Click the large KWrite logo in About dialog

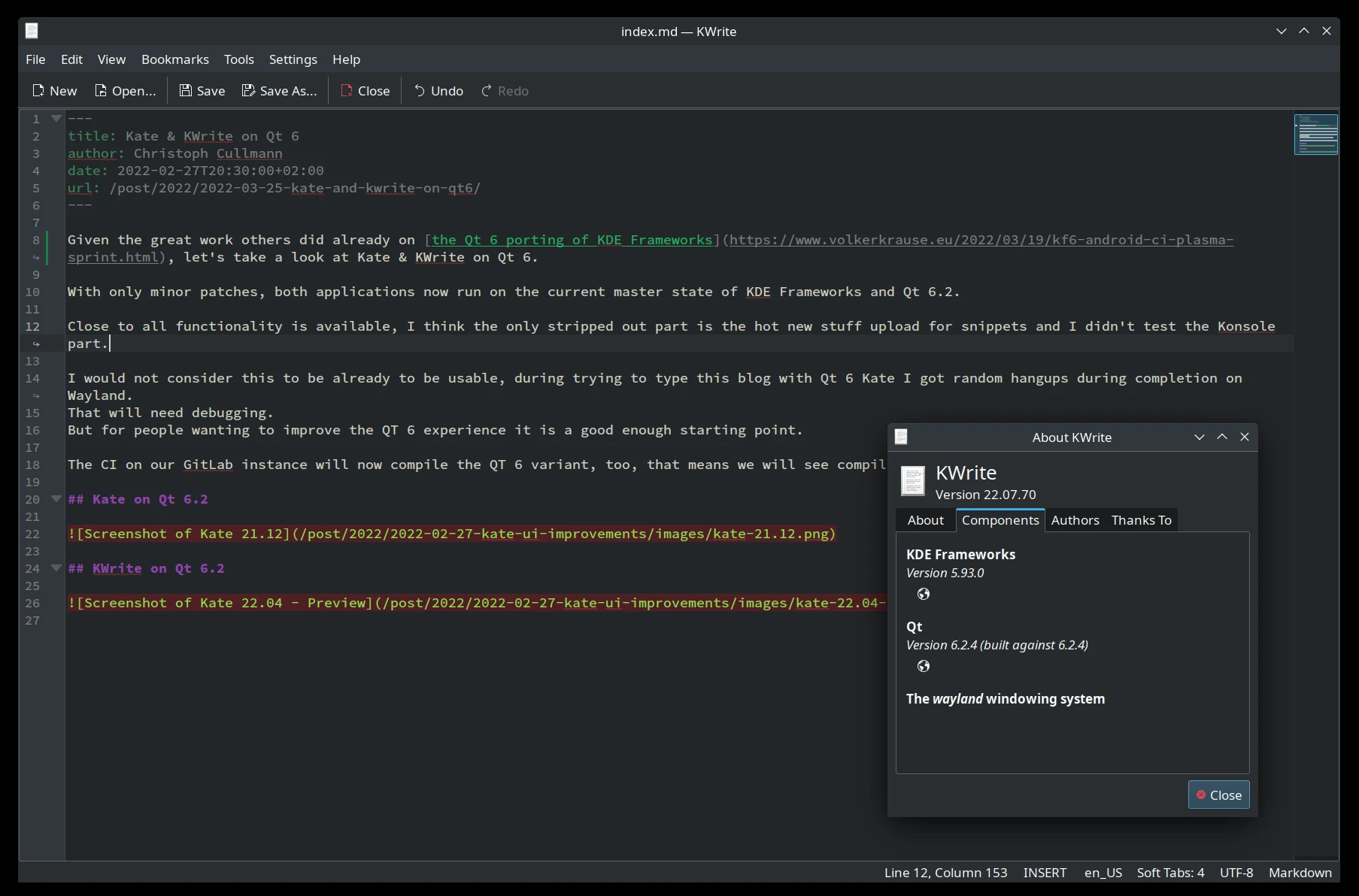tap(913, 481)
